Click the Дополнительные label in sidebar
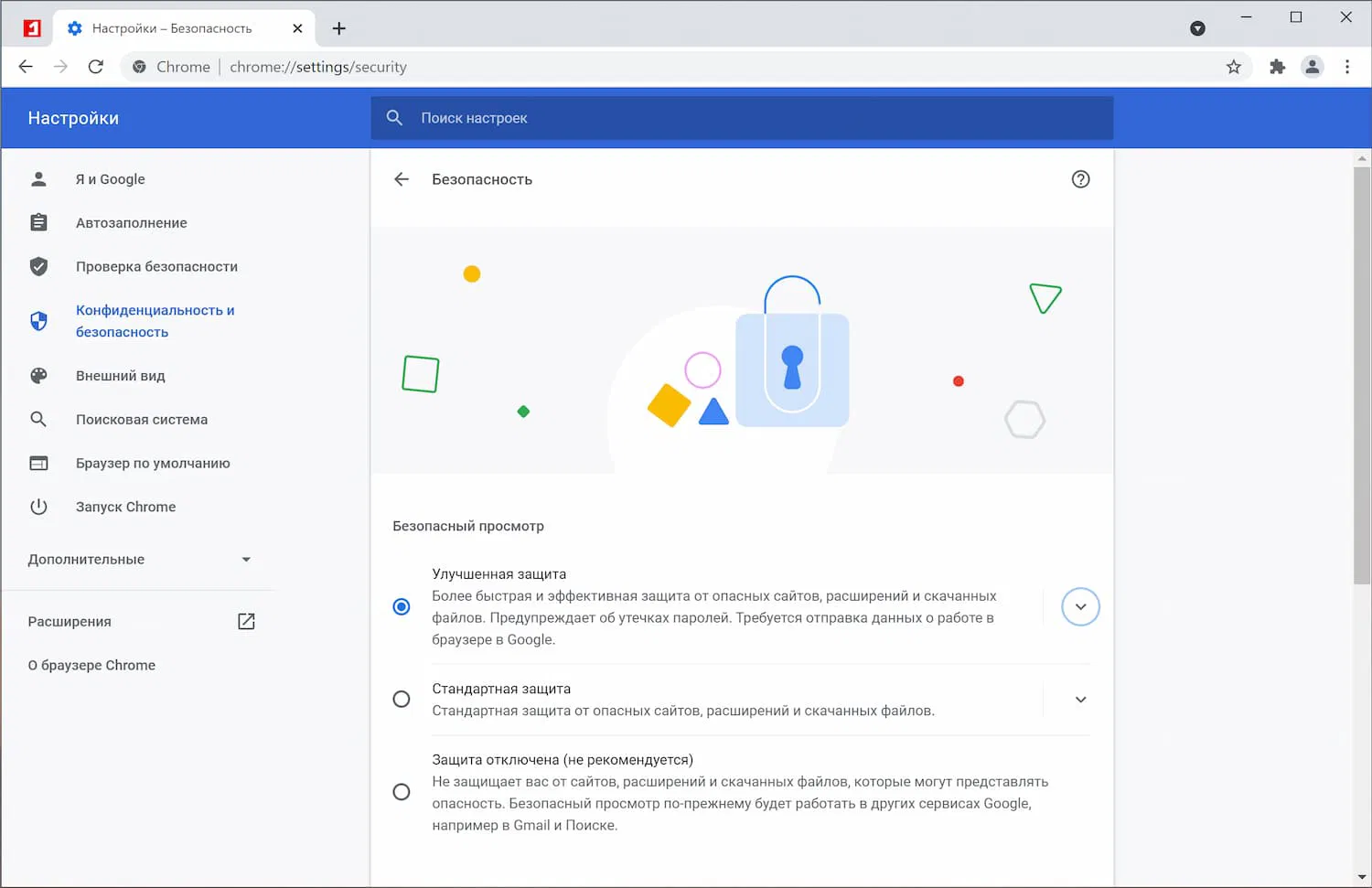The width and height of the screenshot is (1372, 888). click(x=86, y=560)
